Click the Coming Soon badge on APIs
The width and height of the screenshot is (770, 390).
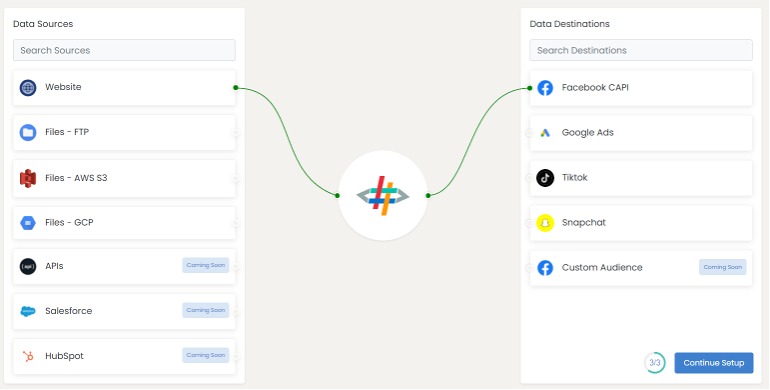tap(206, 265)
